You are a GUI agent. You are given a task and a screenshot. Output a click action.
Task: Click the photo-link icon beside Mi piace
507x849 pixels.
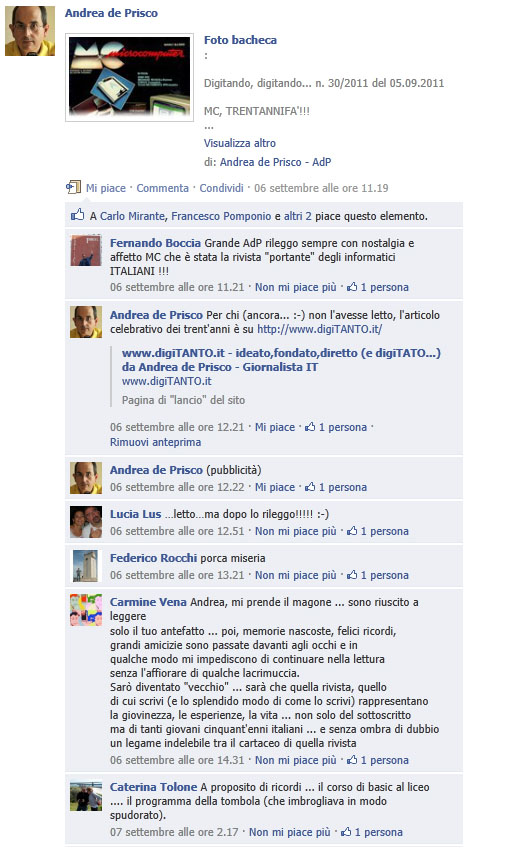pyautogui.click(x=73, y=187)
